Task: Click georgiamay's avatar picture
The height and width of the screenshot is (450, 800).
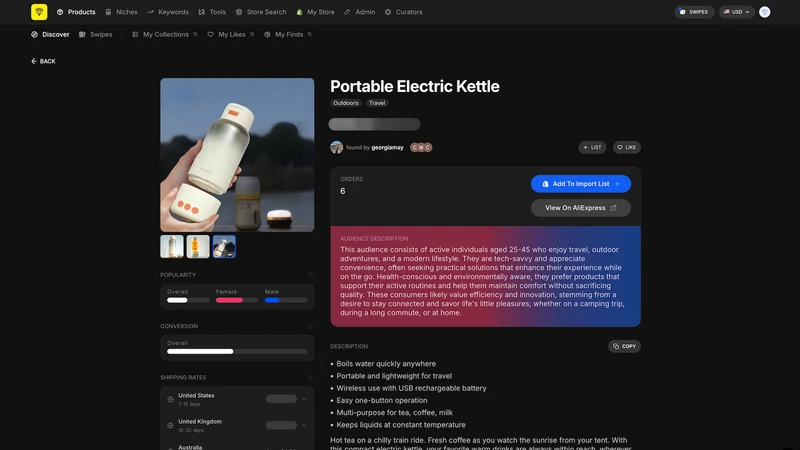Action: coord(337,147)
